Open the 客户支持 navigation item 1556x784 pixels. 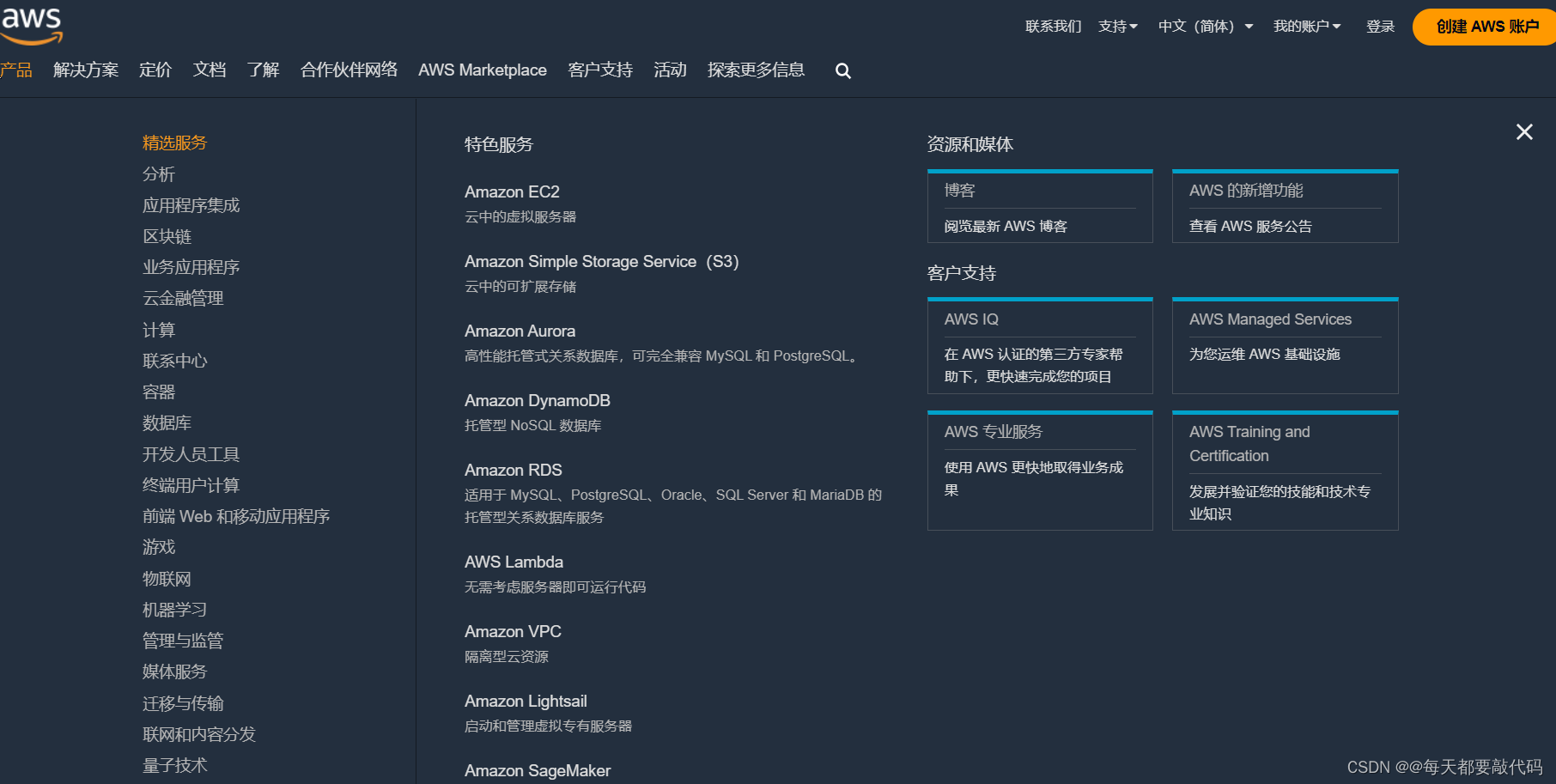[x=600, y=70]
